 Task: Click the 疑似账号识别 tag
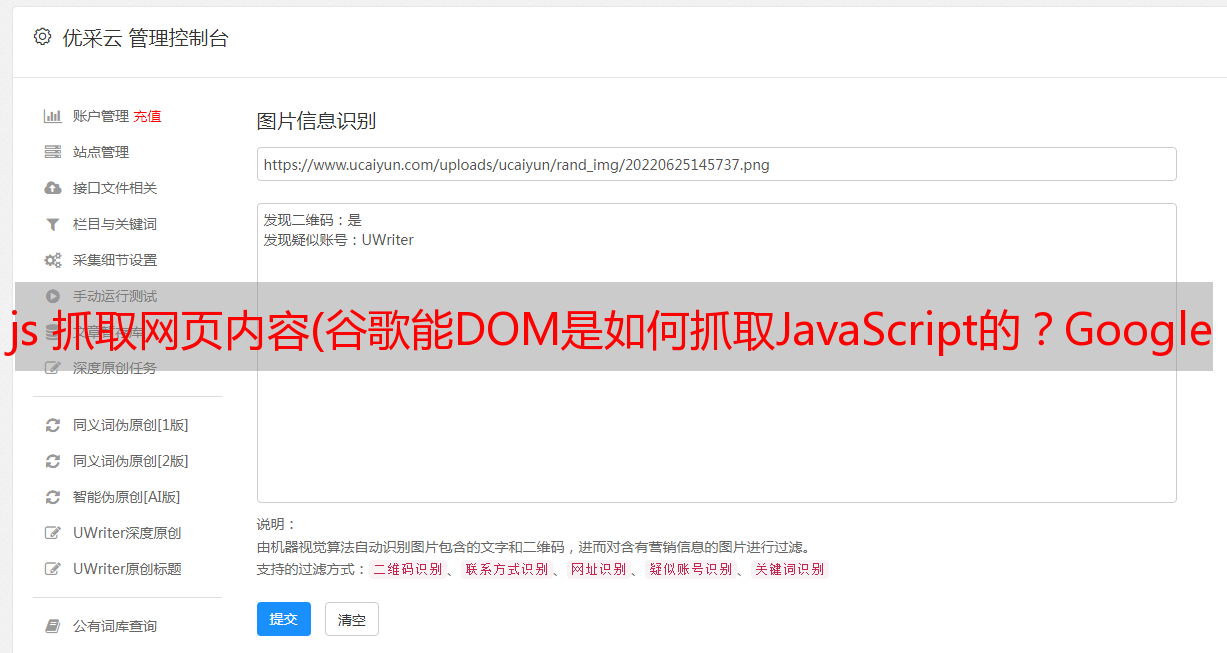pyautogui.click(x=690, y=569)
